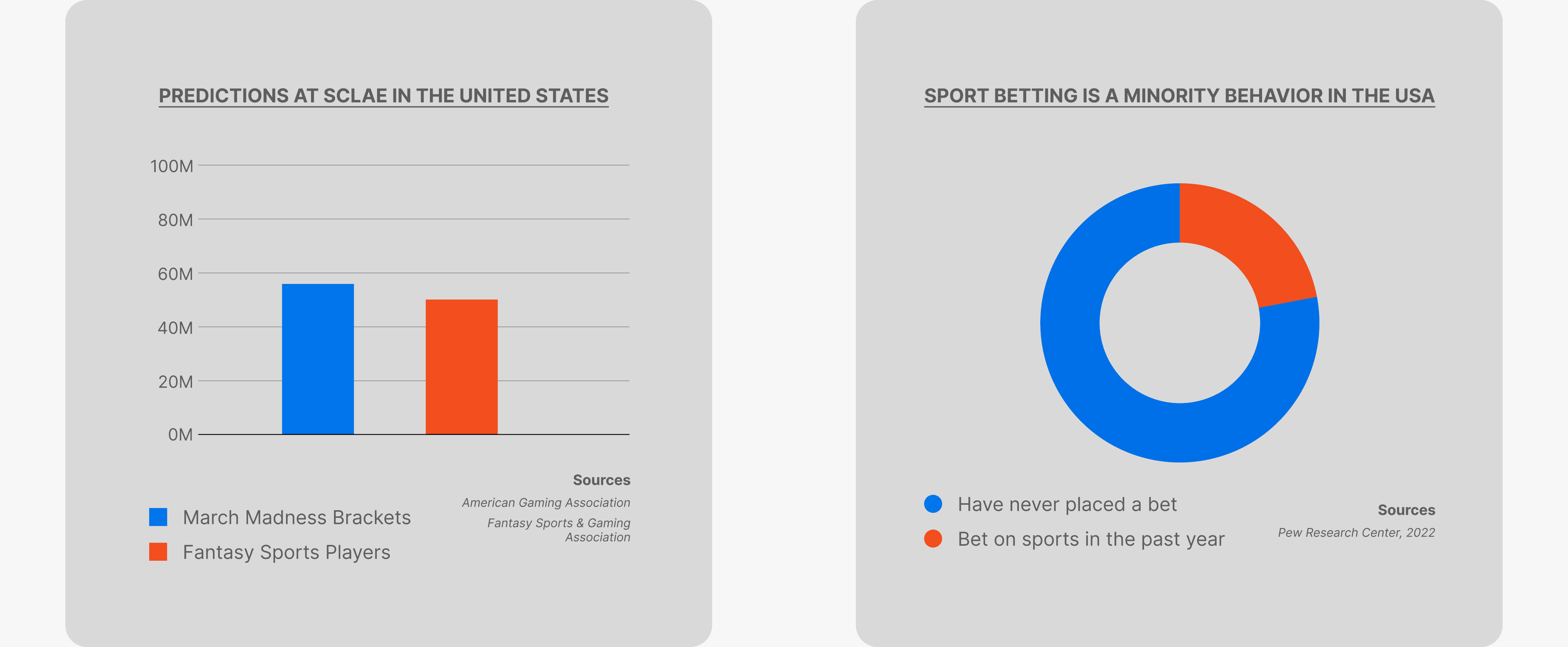Click the 100M axis label
This screenshot has height=647, width=1568.
pyautogui.click(x=172, y=166)
